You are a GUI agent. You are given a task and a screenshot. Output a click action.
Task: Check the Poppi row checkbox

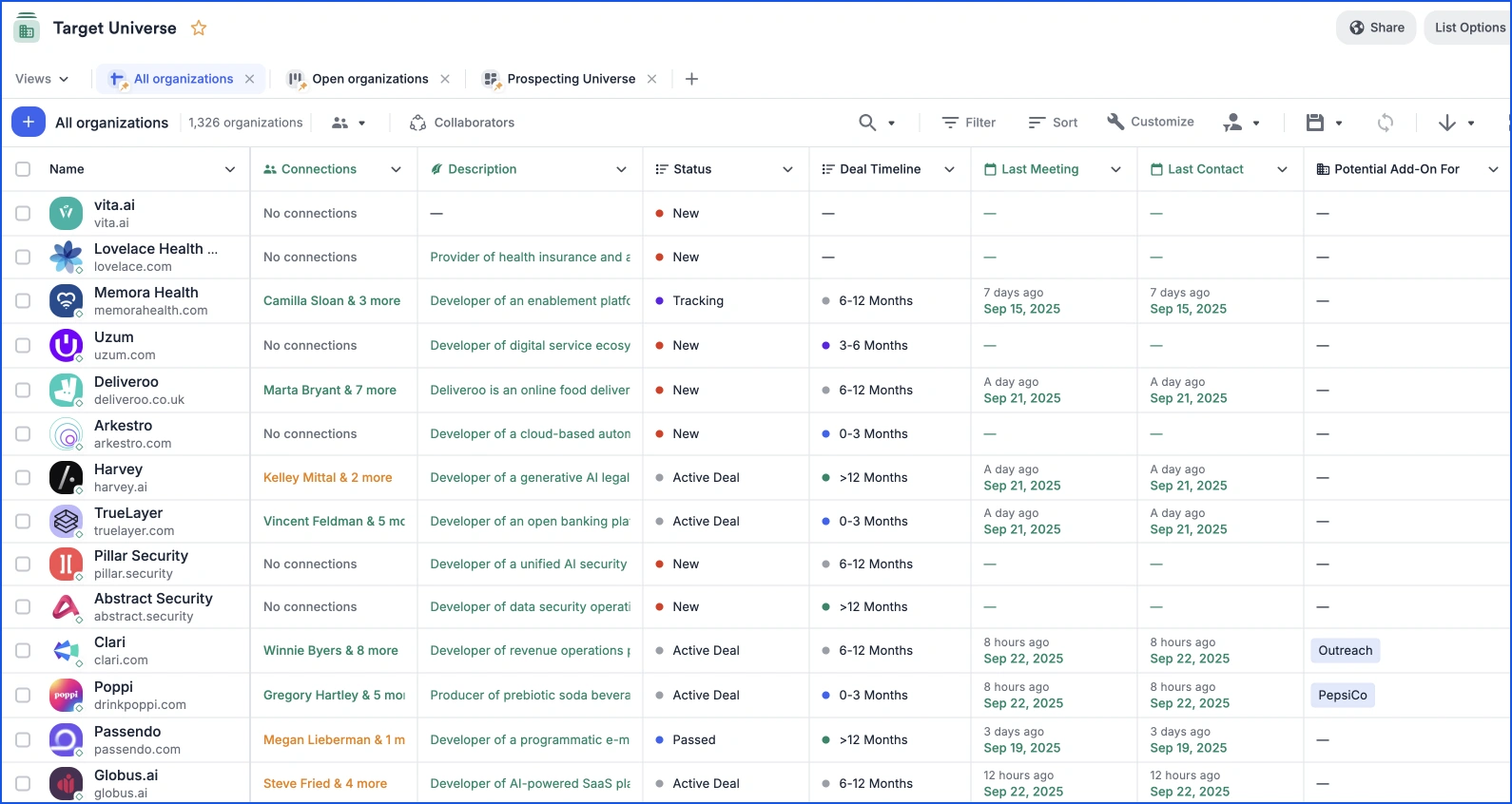click(23, 696)
